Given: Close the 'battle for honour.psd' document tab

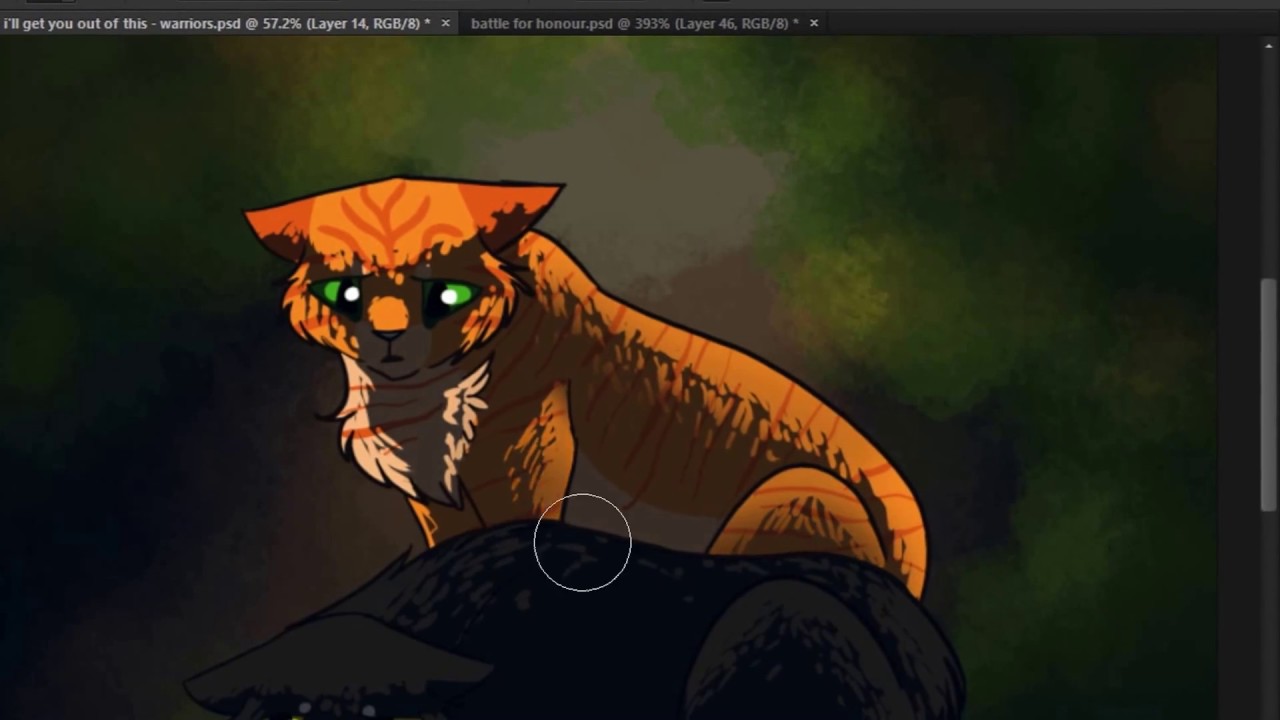Looking at the screenshot, I should point(813,23).
